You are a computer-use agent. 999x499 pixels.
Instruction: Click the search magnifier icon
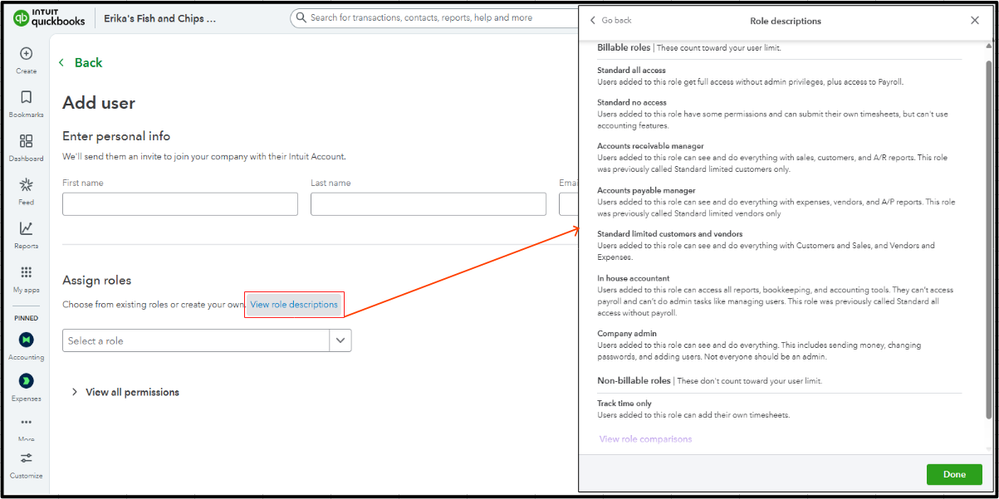(x=301, y=18)
